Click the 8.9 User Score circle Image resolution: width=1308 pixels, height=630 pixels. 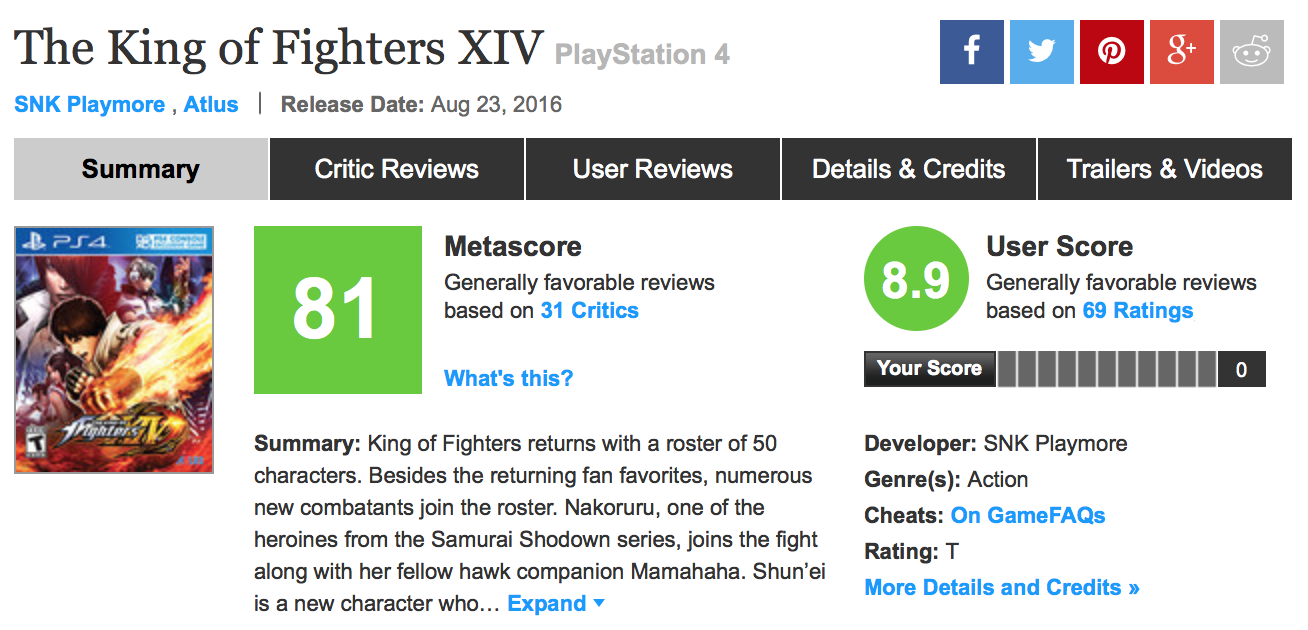(916, 278)
